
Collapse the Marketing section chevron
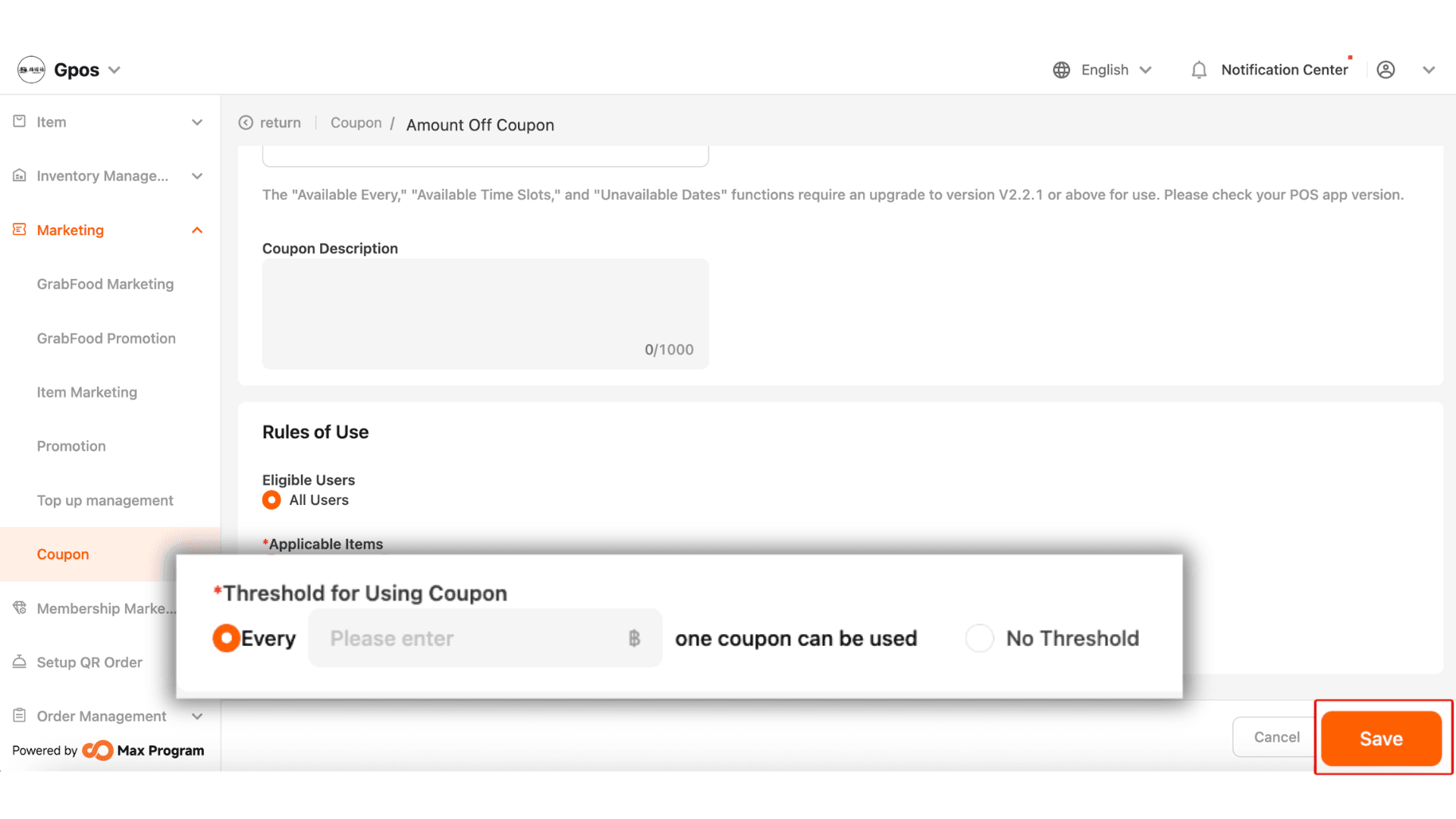[x=197, y=230]
